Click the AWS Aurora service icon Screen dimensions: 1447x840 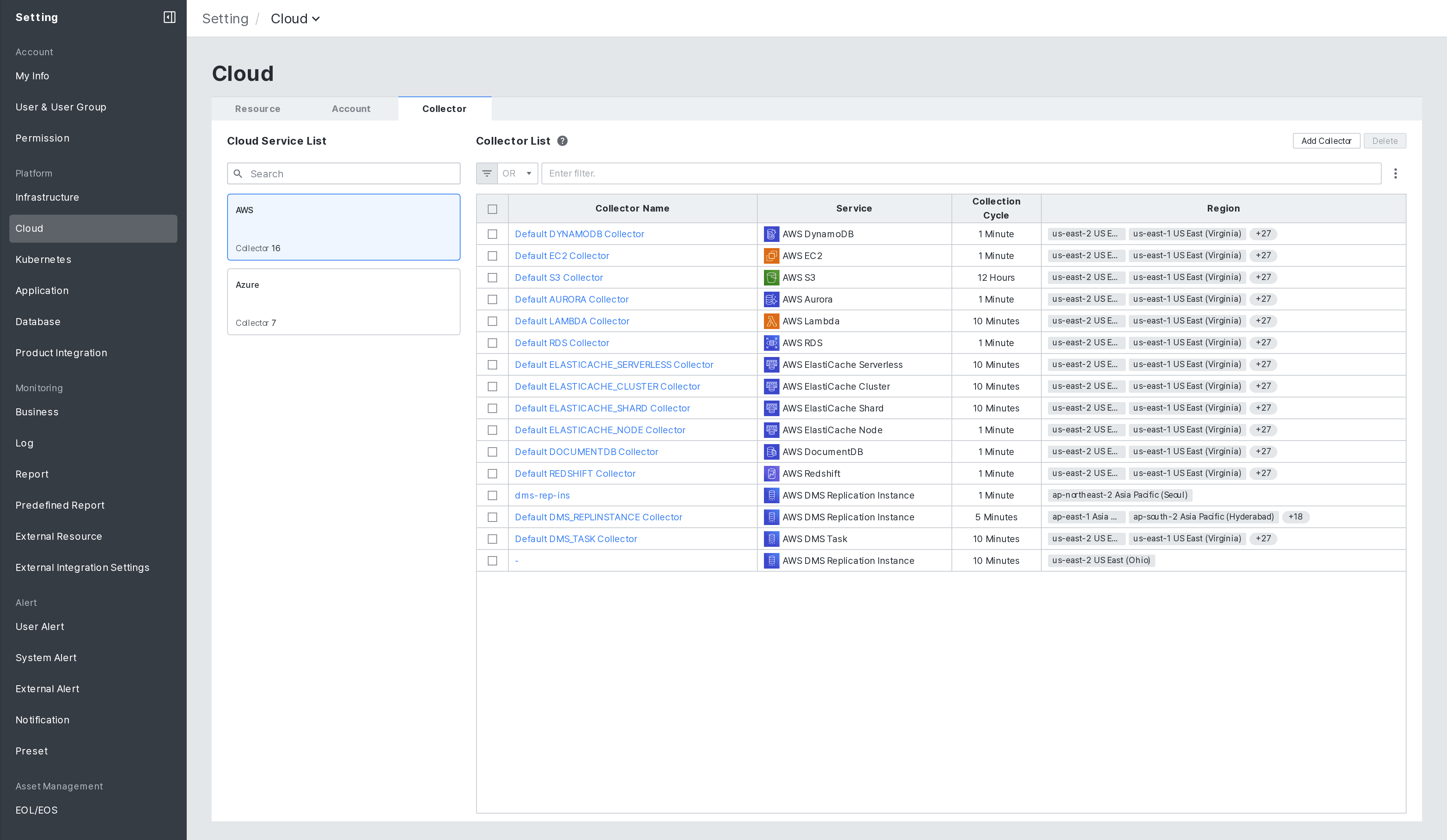point(771,299)
